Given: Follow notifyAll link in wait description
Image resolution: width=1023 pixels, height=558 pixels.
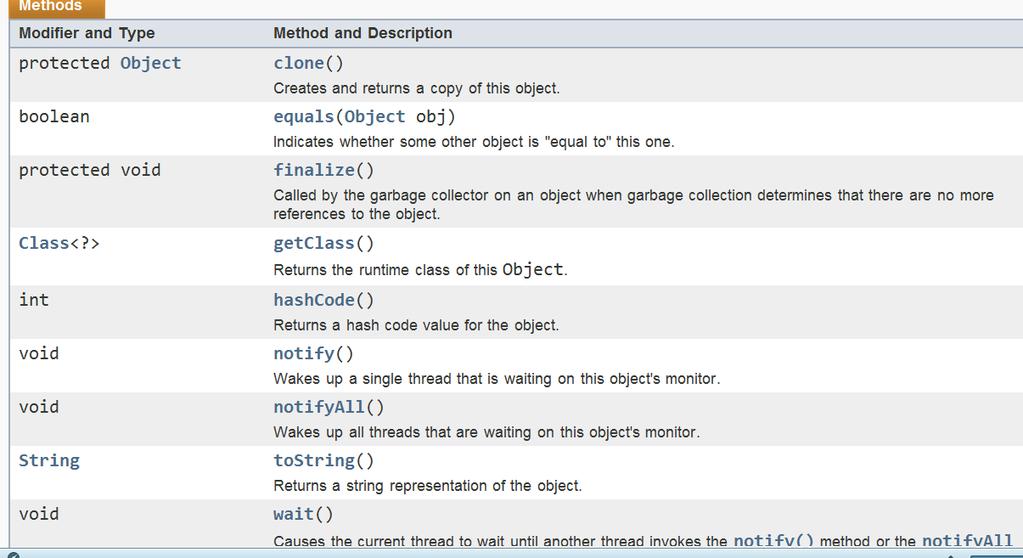Looking at the screenshot, I should click(x=968, y=540).
